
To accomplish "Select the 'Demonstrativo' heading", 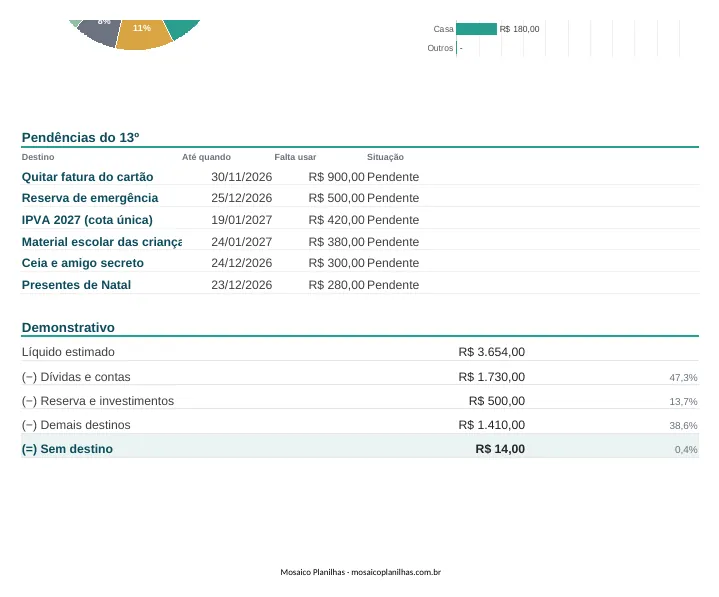I will [x=68, y=328].
